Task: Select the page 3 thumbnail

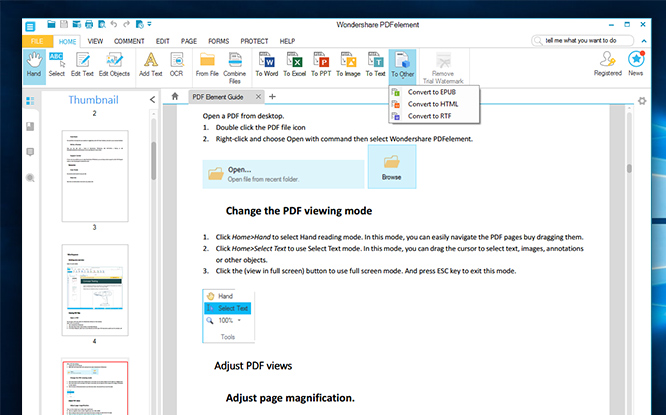Action: 95,176
